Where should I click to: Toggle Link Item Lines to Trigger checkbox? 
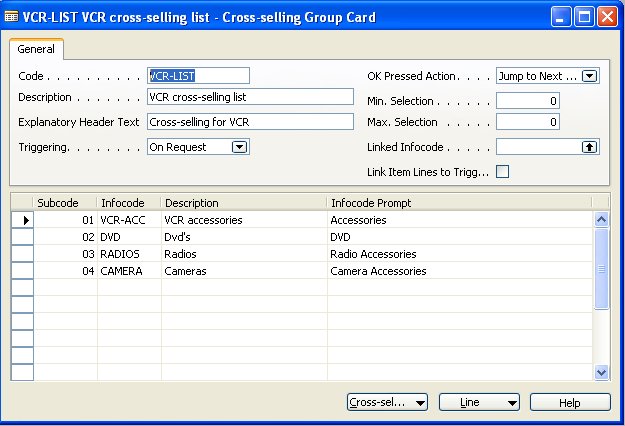[x=503, y=172]
